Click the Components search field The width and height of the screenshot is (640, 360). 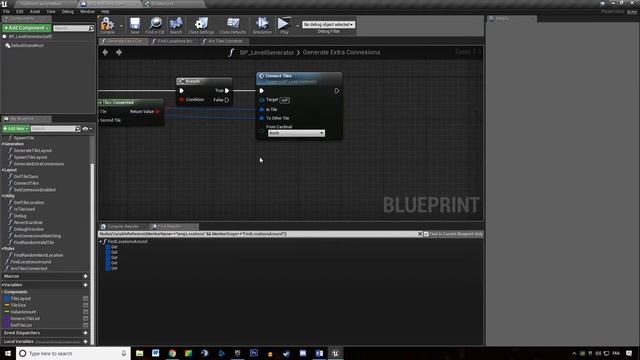pos(73,28)
